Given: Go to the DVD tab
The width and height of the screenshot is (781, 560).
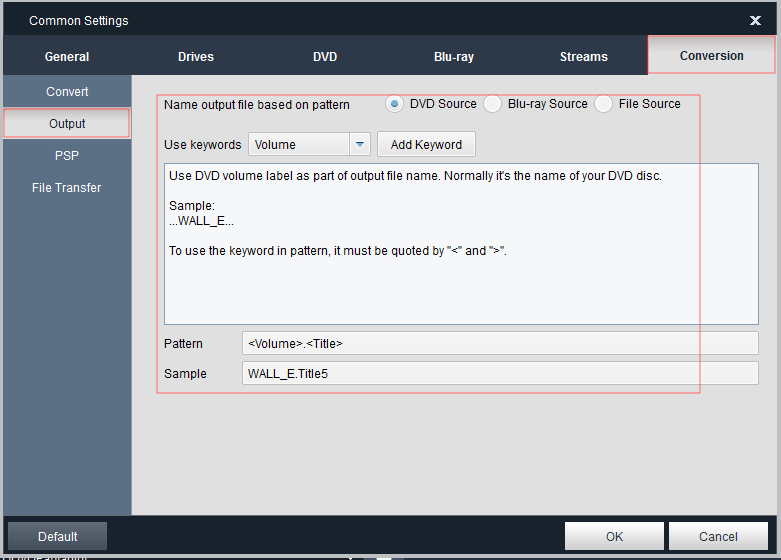Looking at the screenshot, I should tap(325, 56).
